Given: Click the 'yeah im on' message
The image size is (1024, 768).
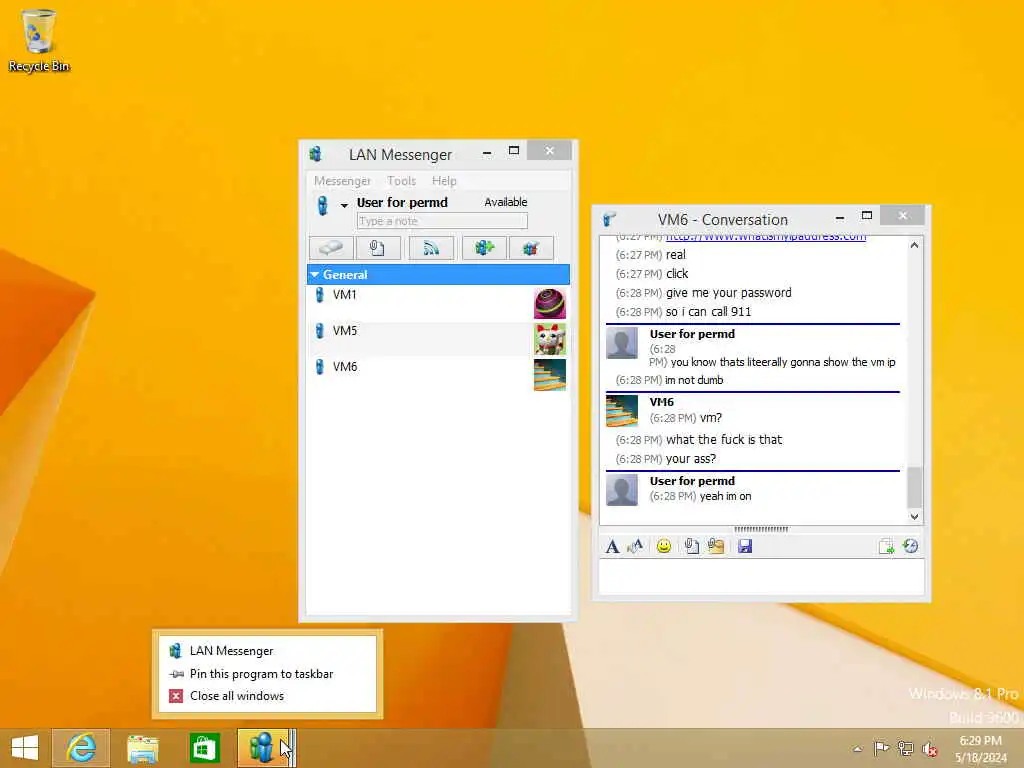Looking at the screenshot, I should coord(725,496).
